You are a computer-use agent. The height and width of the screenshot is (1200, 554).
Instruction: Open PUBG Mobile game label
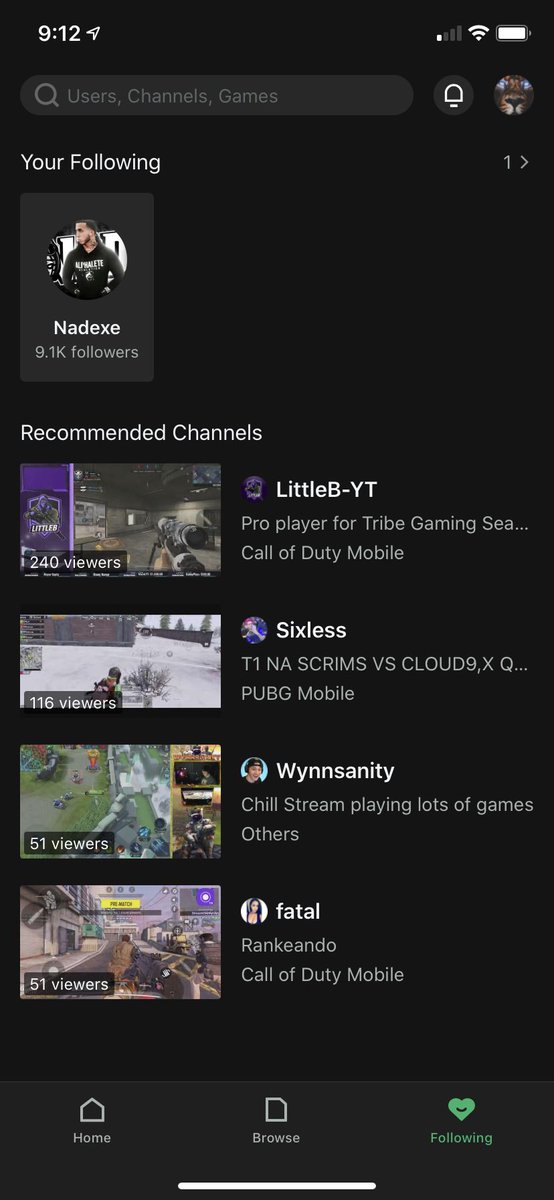coord(298,693)
